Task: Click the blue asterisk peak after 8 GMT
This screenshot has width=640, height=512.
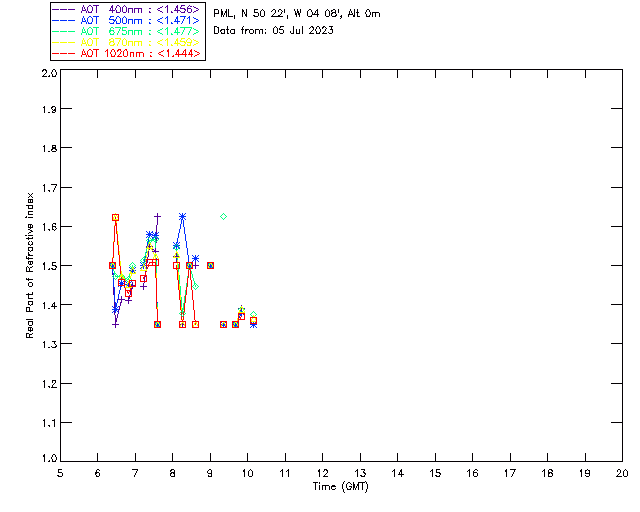Action: 182,216
